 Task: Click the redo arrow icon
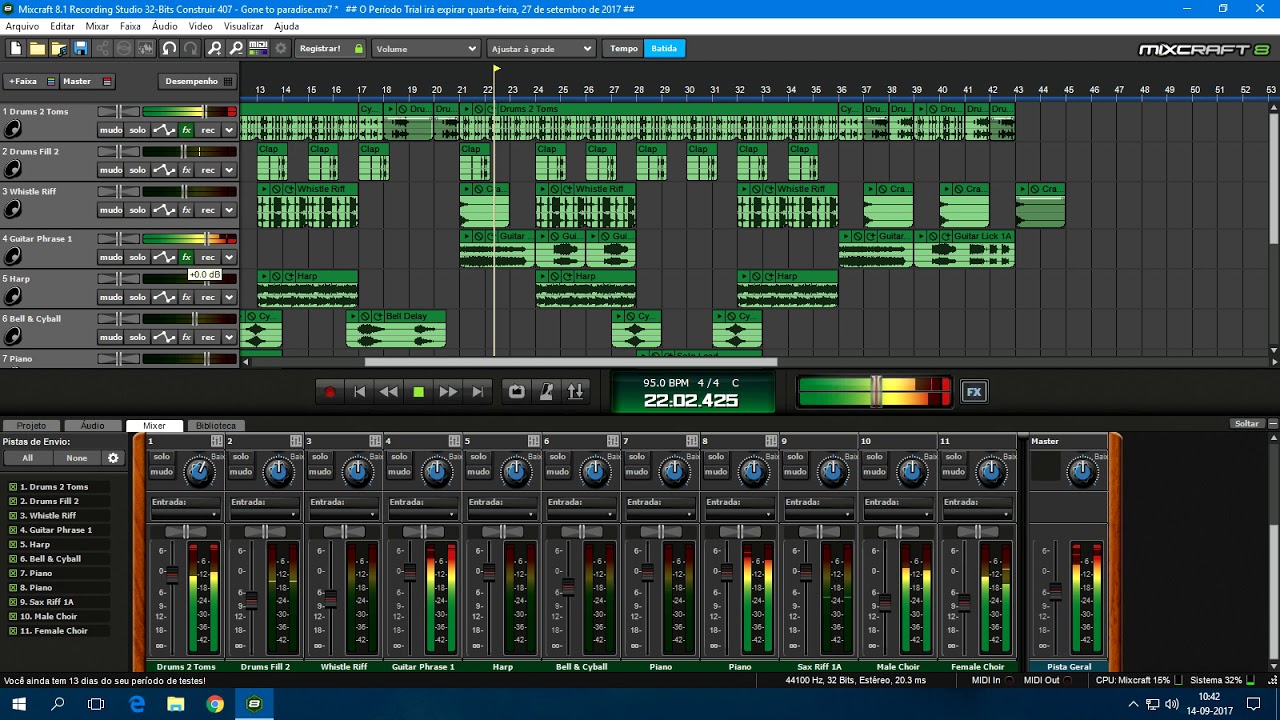(x=190, y=48)
